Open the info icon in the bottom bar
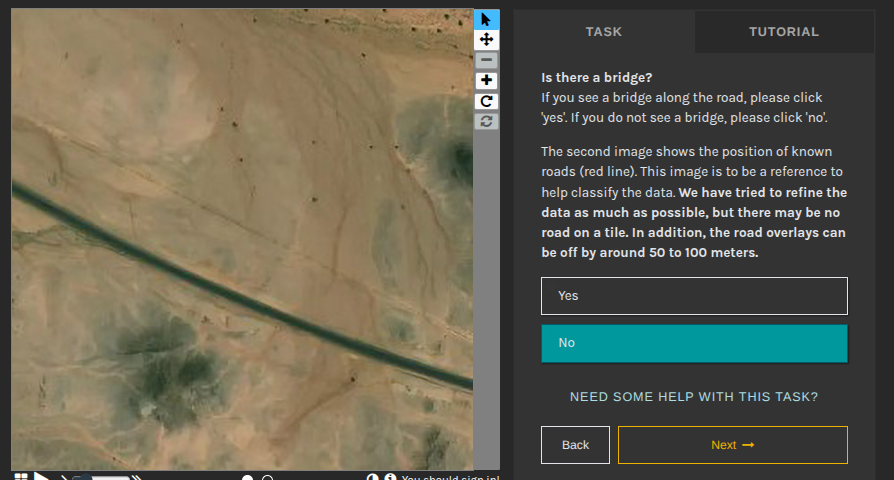Viewport: 894px width, 480px height. point(390,478)
